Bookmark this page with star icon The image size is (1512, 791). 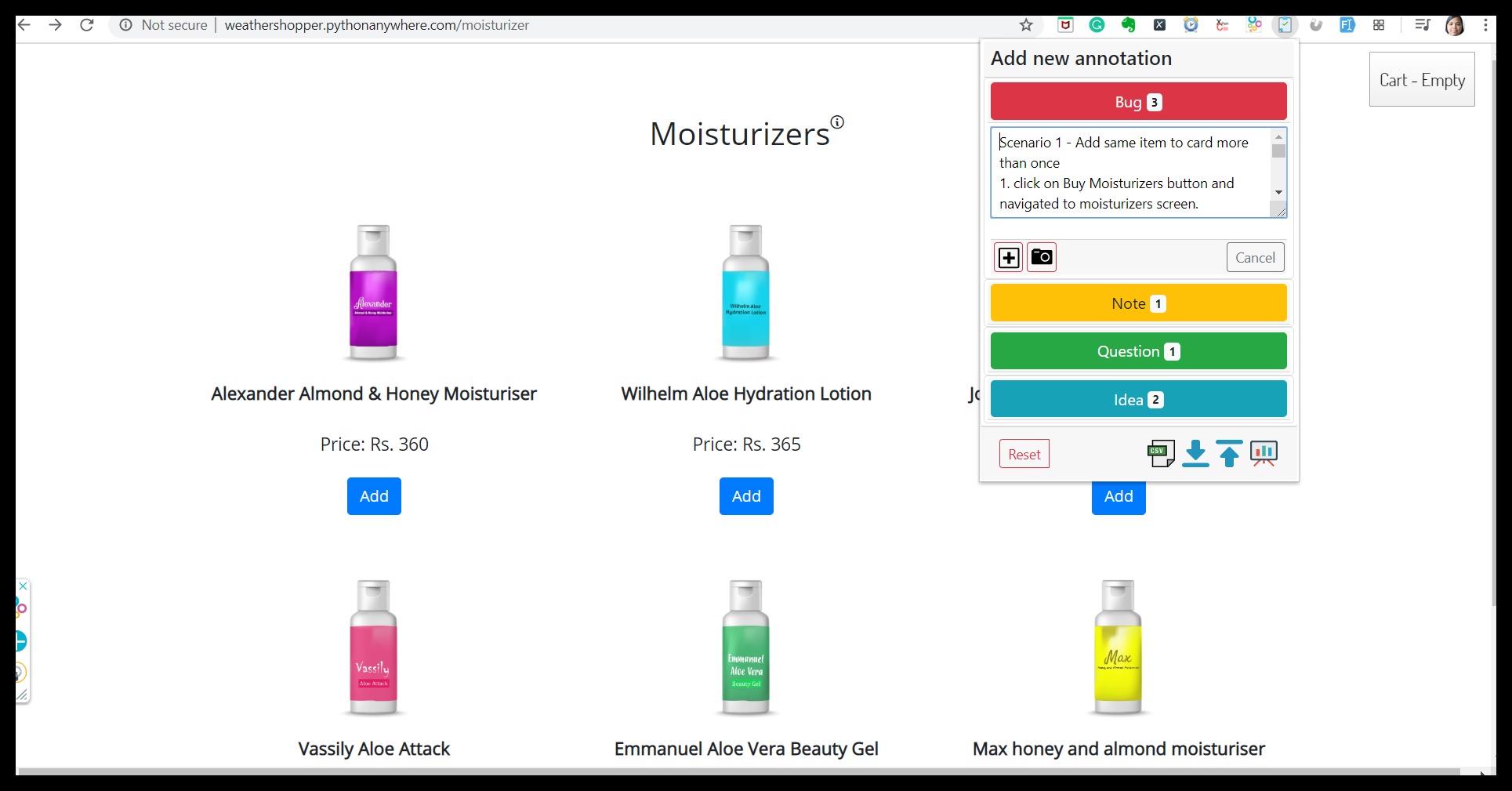tap(1026, 25)
